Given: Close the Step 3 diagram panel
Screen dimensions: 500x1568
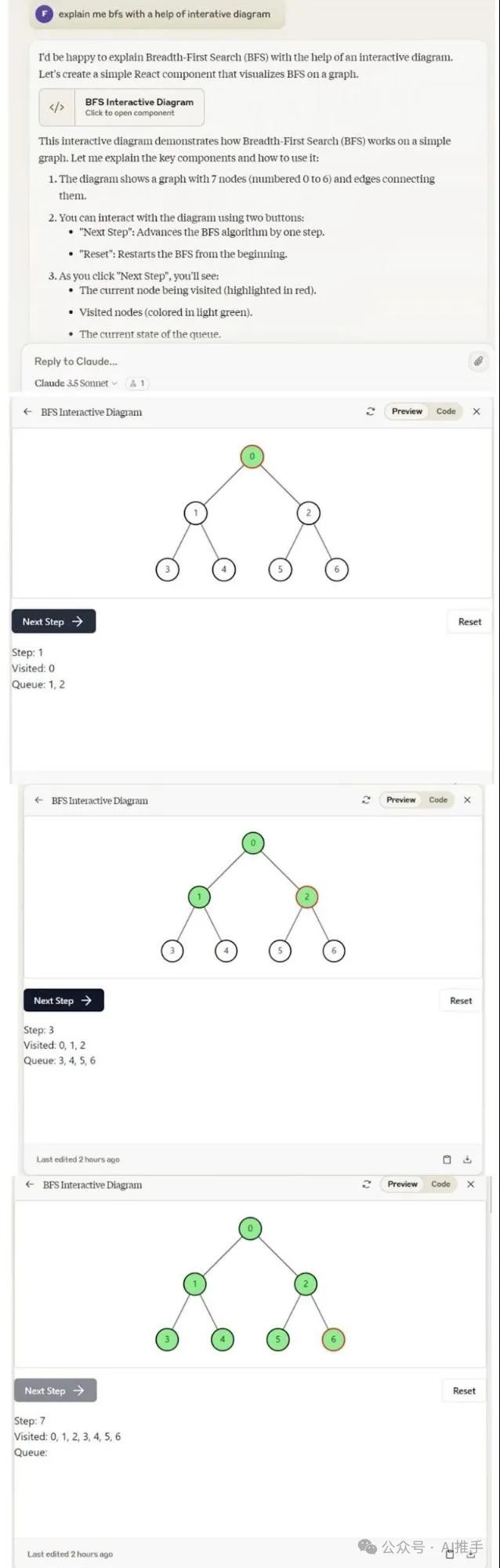Looking at the screenshot, I should pos(467,800).
